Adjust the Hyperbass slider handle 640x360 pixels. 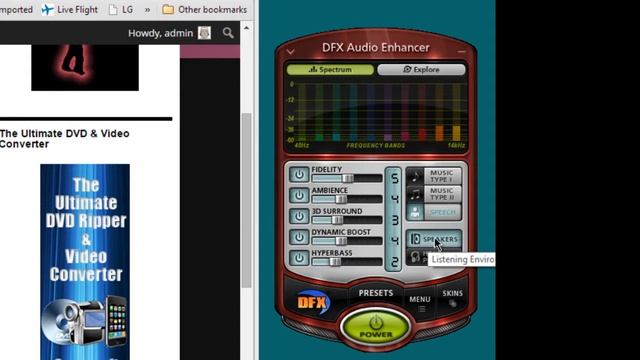(x=335, y=262)
